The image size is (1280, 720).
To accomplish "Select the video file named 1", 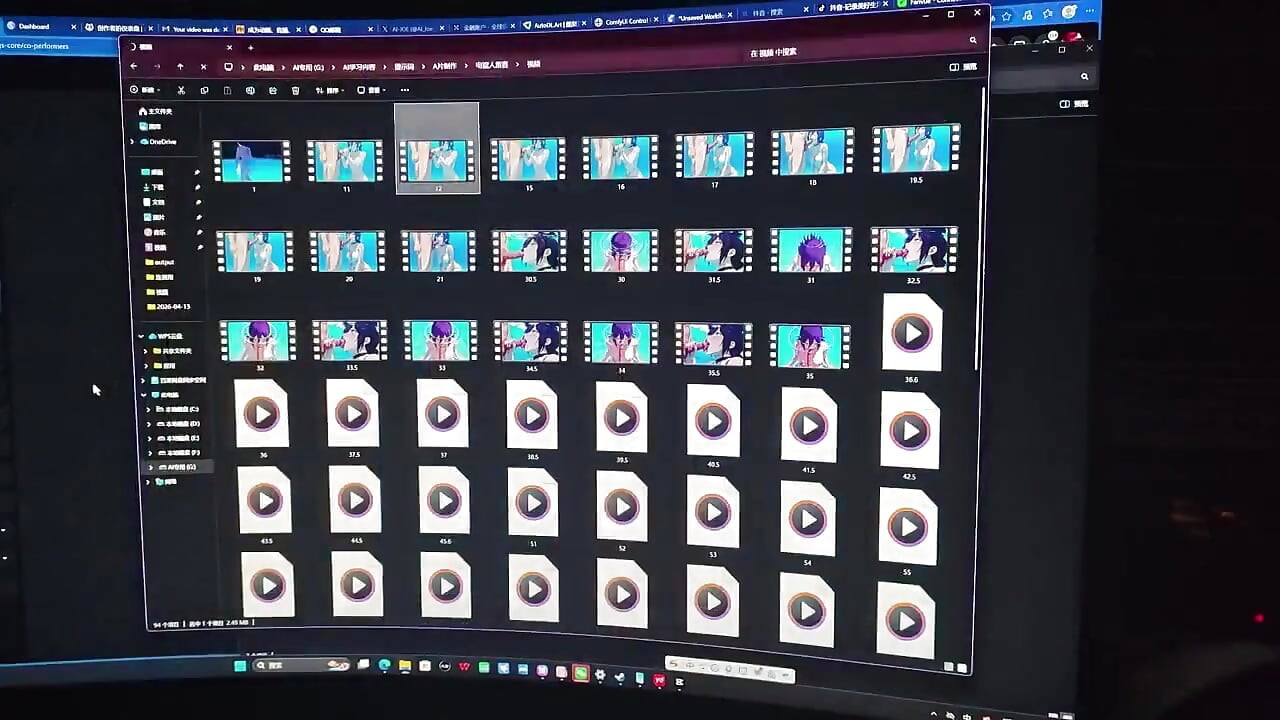I will pyautogui.click(x=252, y=162).
